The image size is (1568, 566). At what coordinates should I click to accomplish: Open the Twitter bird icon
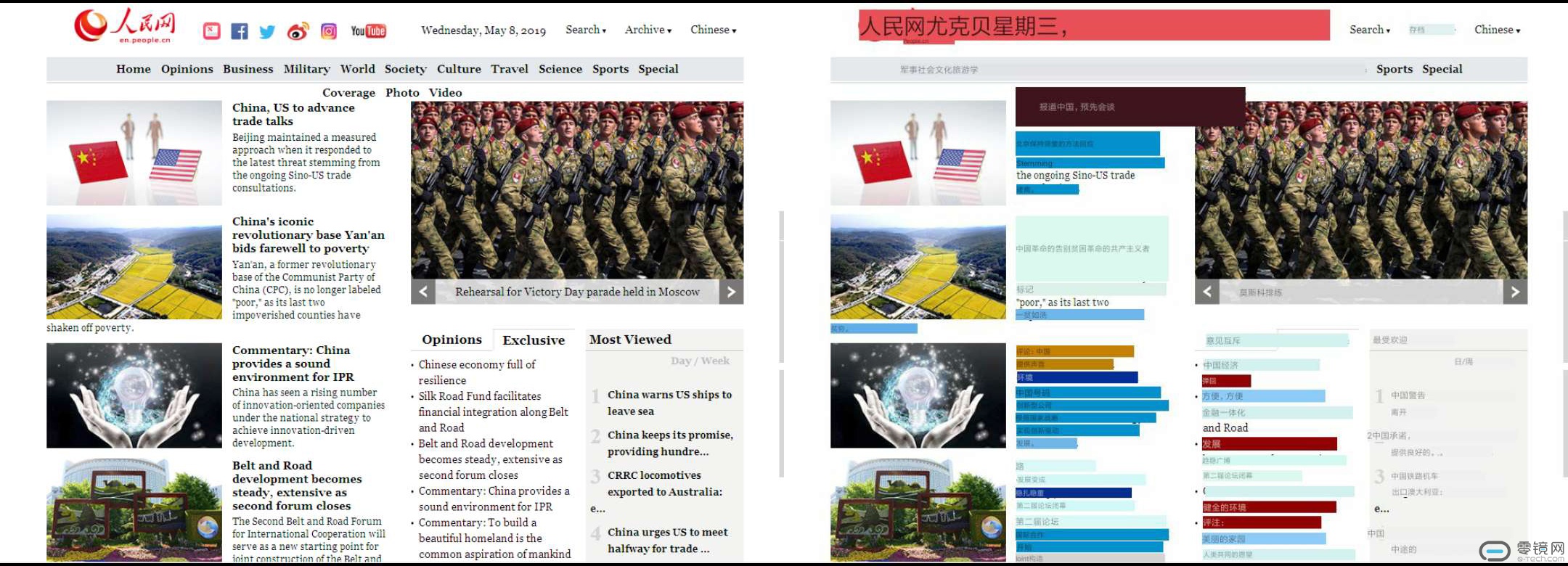[268, 31]
